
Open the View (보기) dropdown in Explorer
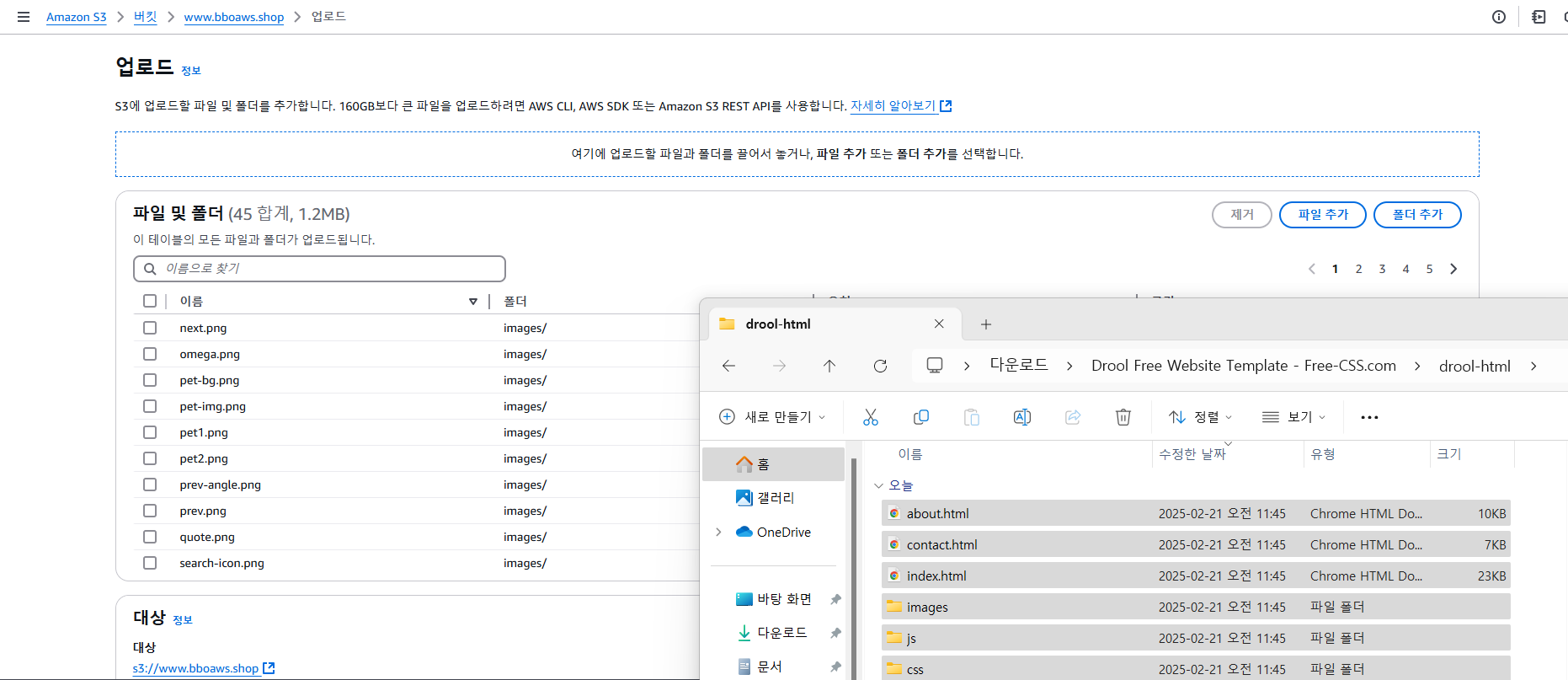point(1294,417)
